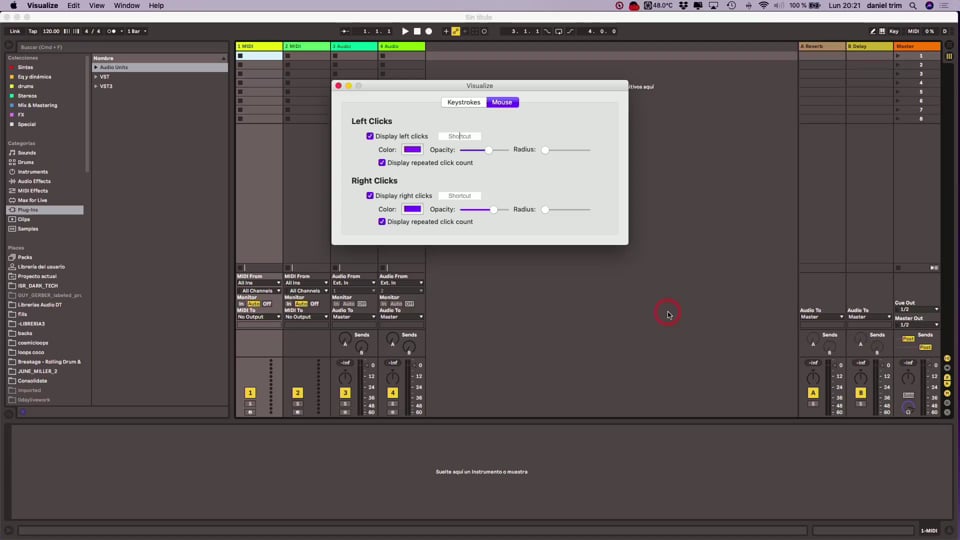Open the Master Out dropdown
Screen dimensions: 960x540
coord(917,324)
